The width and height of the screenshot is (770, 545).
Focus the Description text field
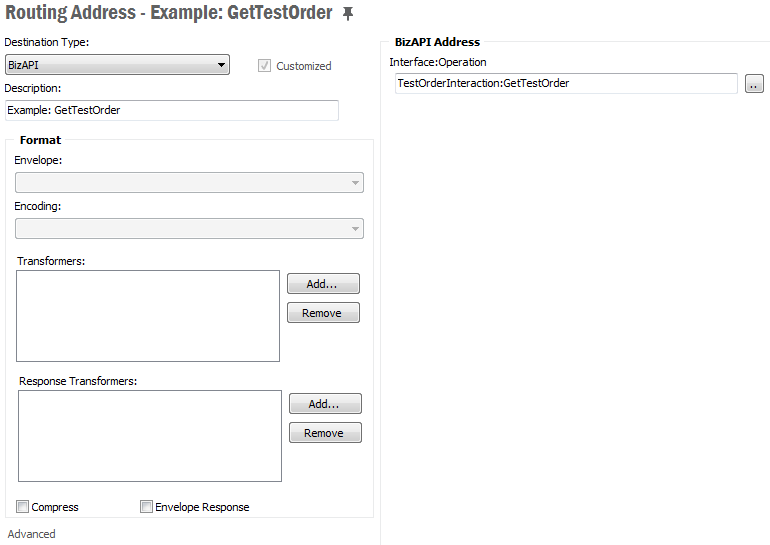171,110
